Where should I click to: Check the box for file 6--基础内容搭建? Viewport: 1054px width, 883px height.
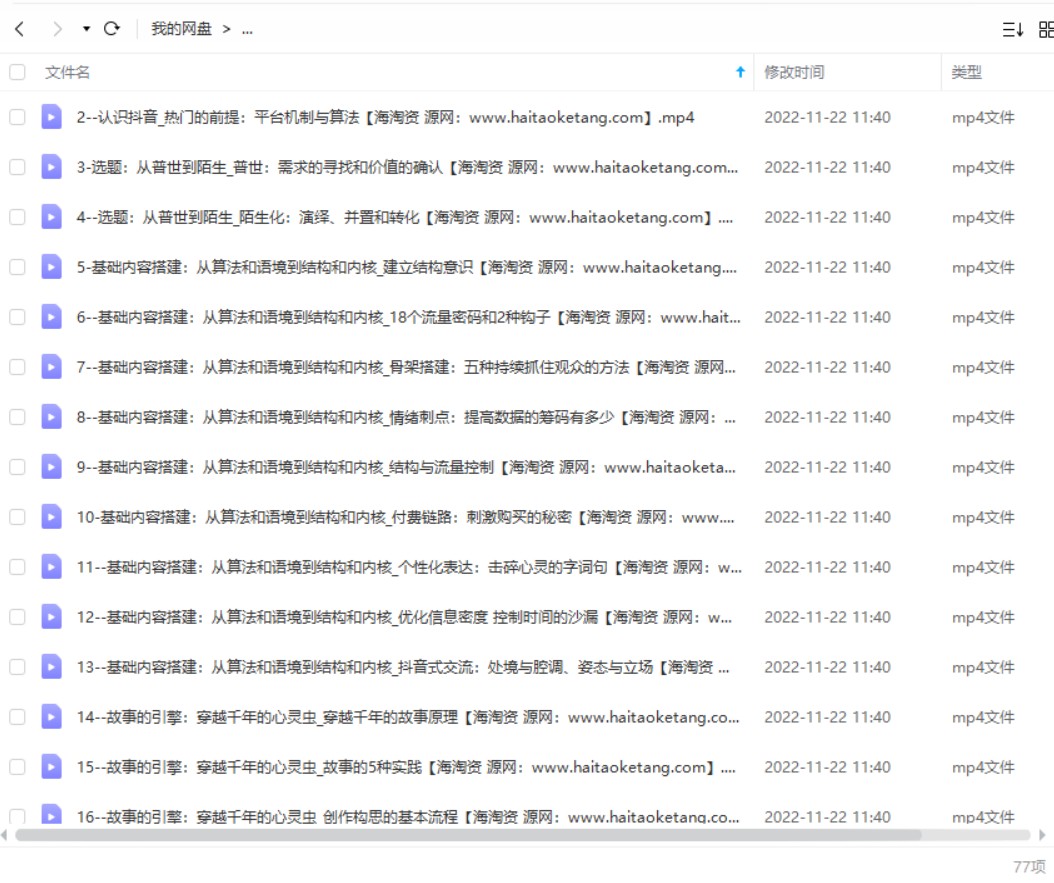(17, 317)
